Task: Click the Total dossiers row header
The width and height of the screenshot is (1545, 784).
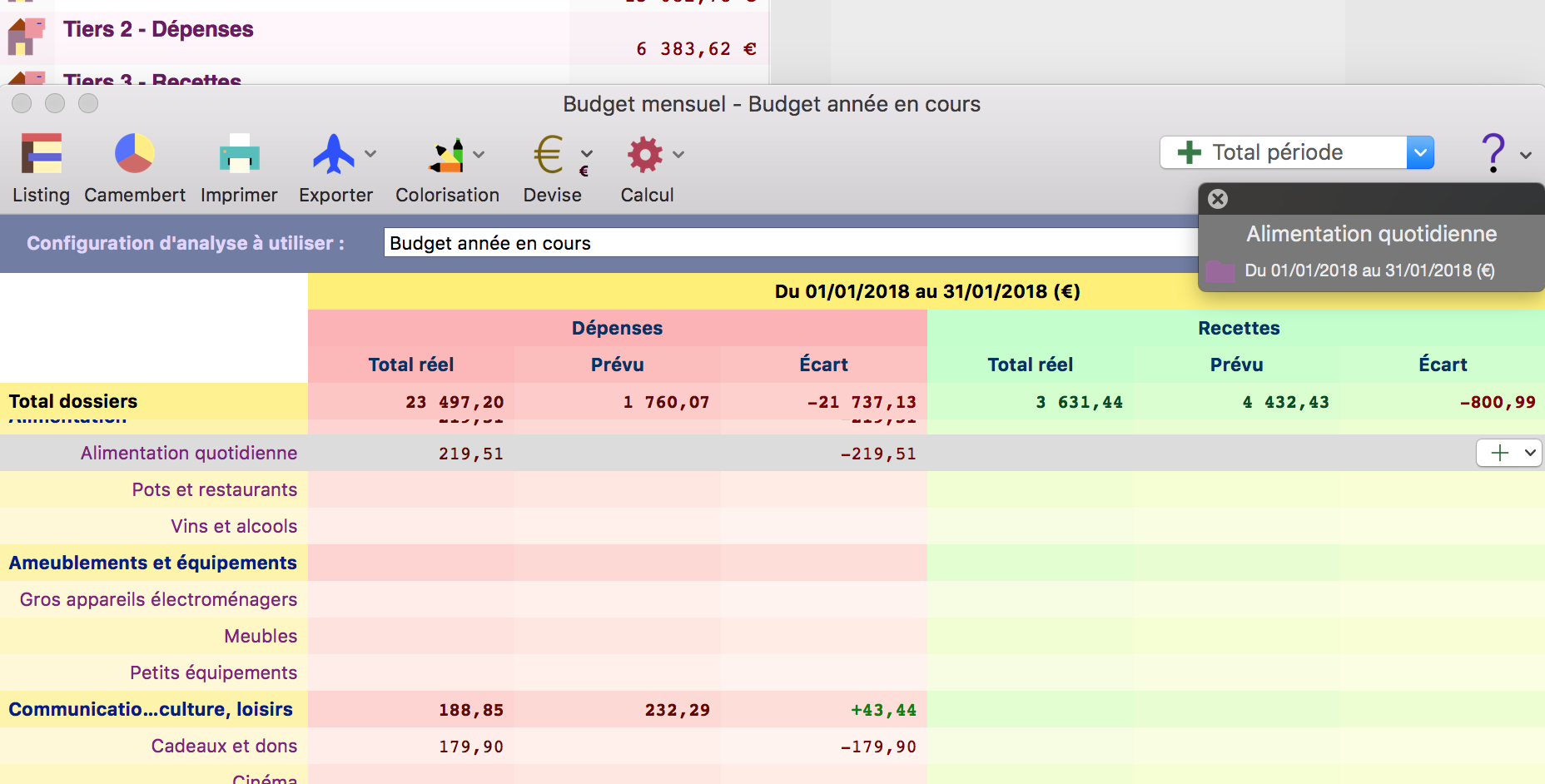Action: tap(73, 401)
